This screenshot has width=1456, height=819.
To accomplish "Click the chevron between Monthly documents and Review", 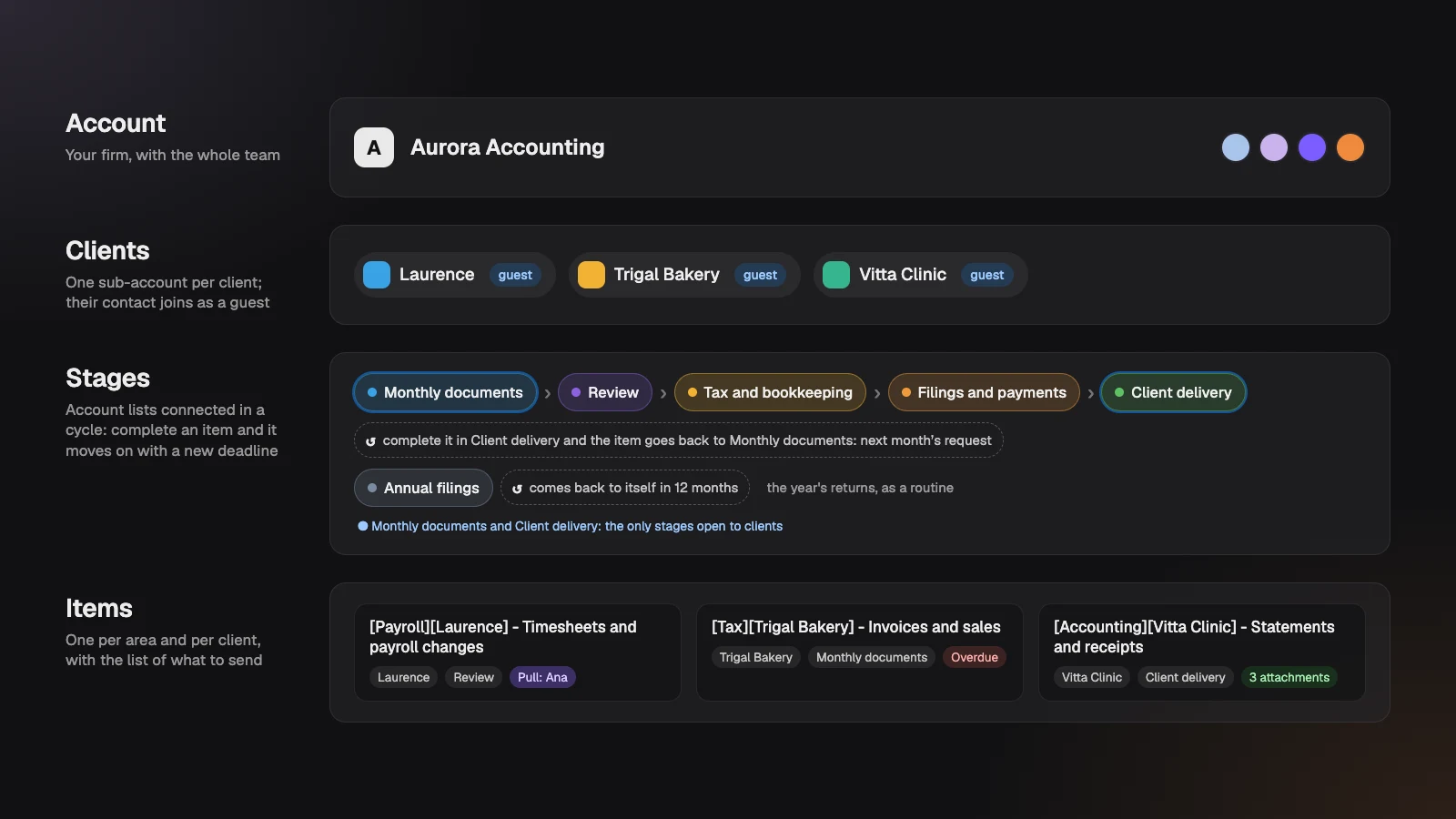I will (x=548, y=393).
